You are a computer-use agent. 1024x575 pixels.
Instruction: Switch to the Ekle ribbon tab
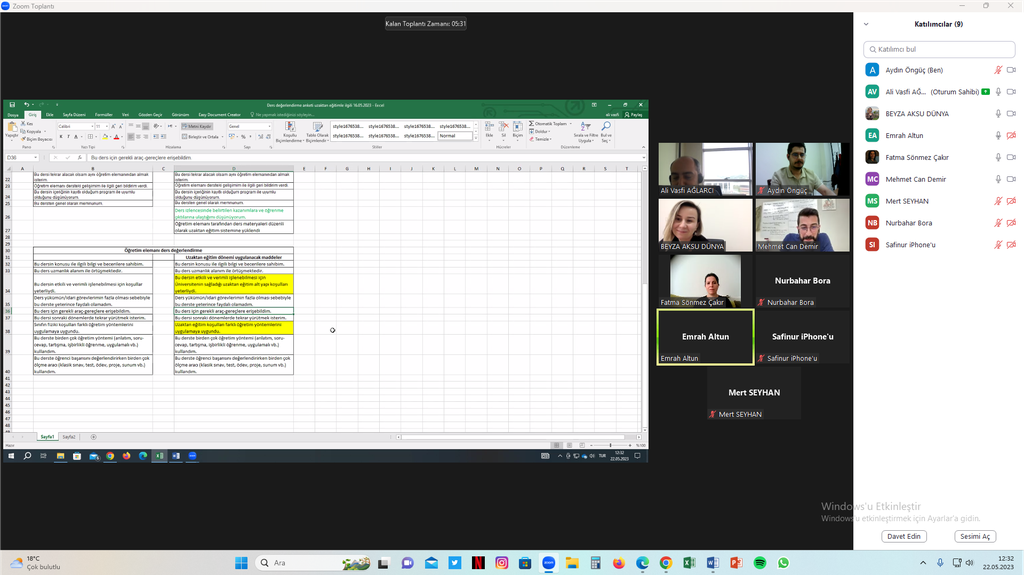[47, 115]
